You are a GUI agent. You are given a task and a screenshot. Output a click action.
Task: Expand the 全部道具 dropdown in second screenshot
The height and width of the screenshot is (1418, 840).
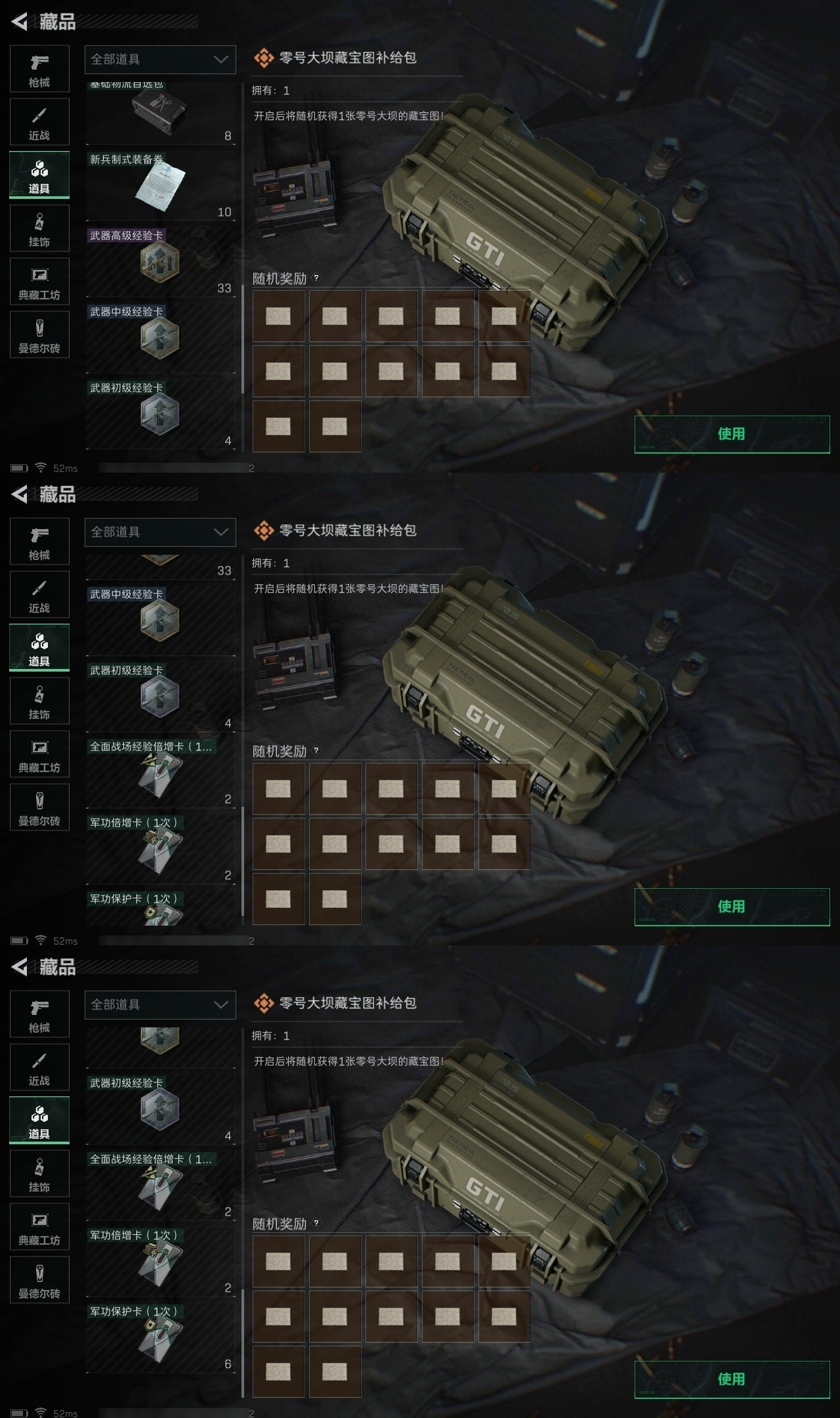160,532
